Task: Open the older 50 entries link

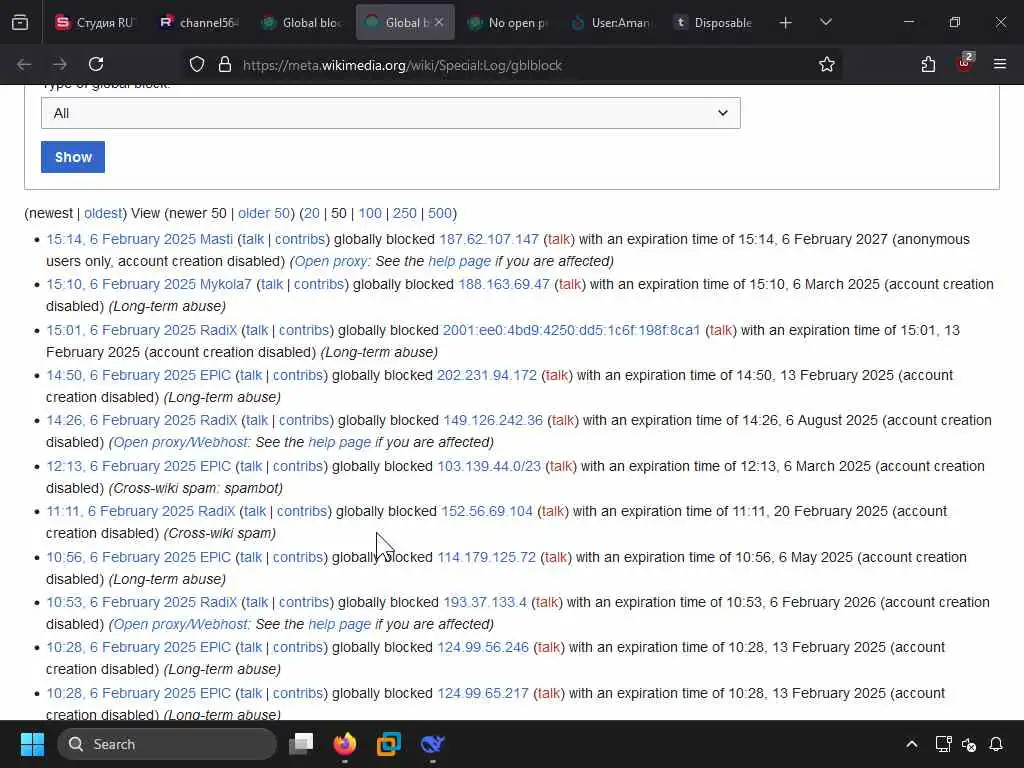Action: [264, 214]
